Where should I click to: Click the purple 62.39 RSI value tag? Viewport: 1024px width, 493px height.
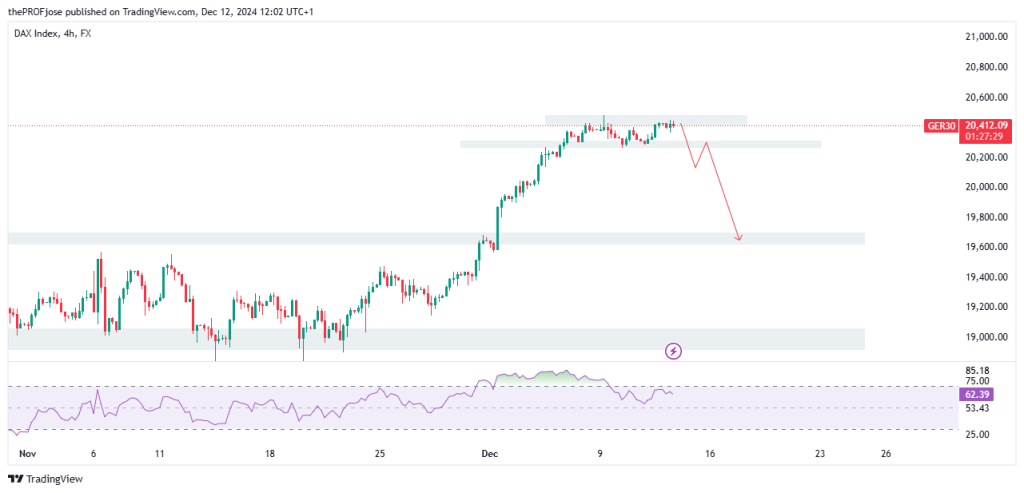tap(974, 394)
